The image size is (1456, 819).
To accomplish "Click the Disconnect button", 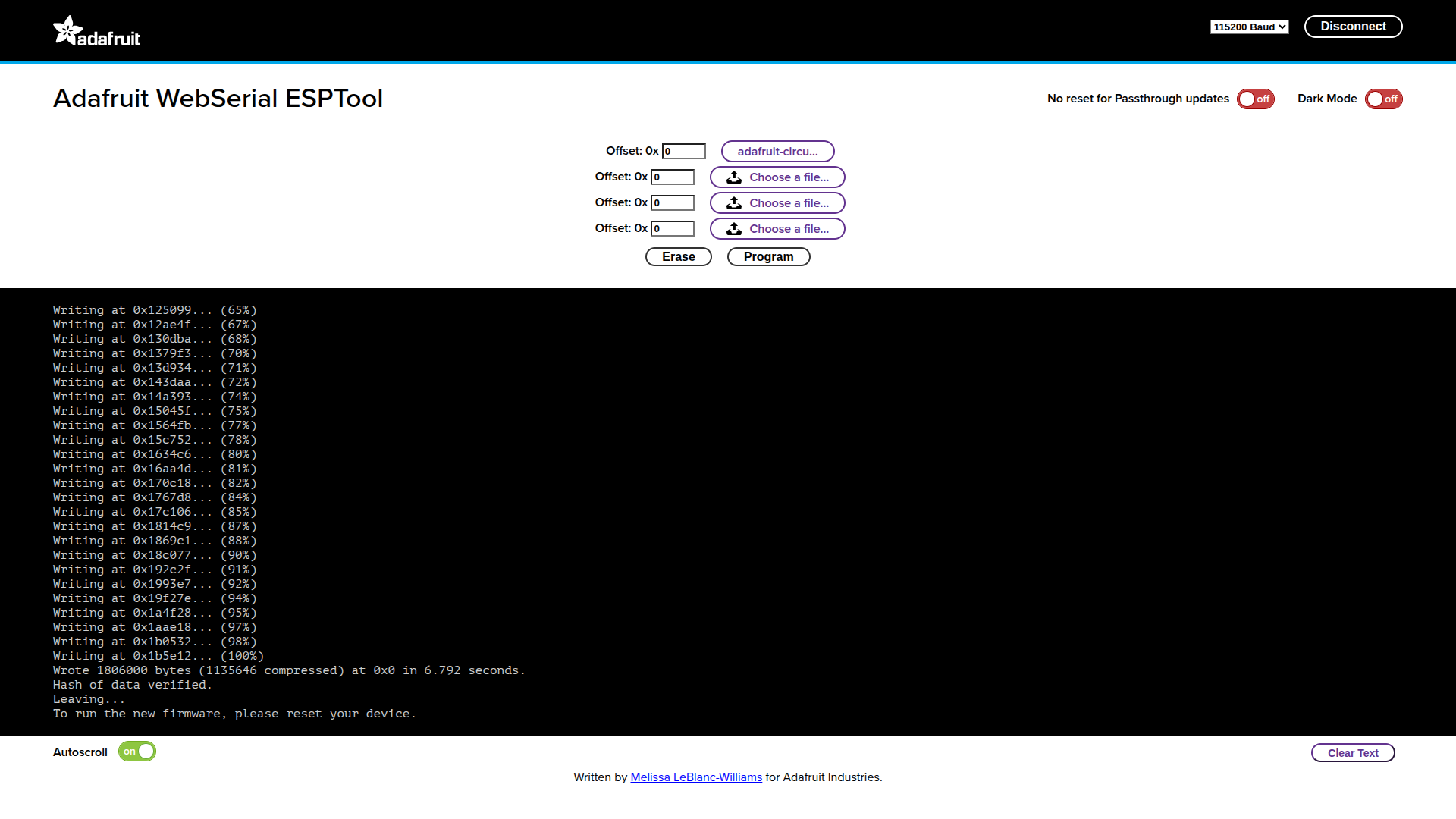I will pos(1353,27).
